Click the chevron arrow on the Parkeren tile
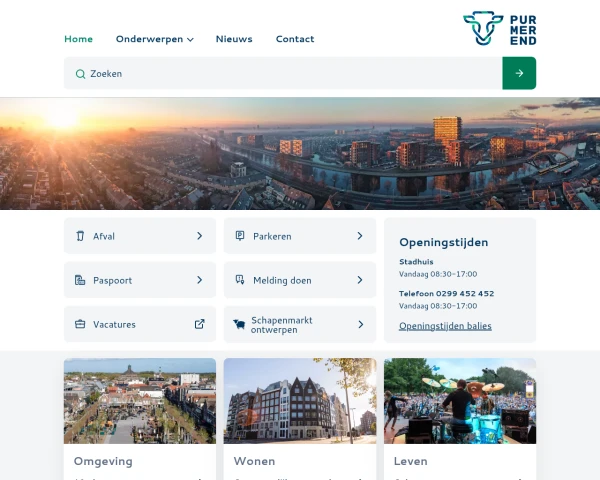This screenshot has height=480, width=600. (x=359, y=236)
